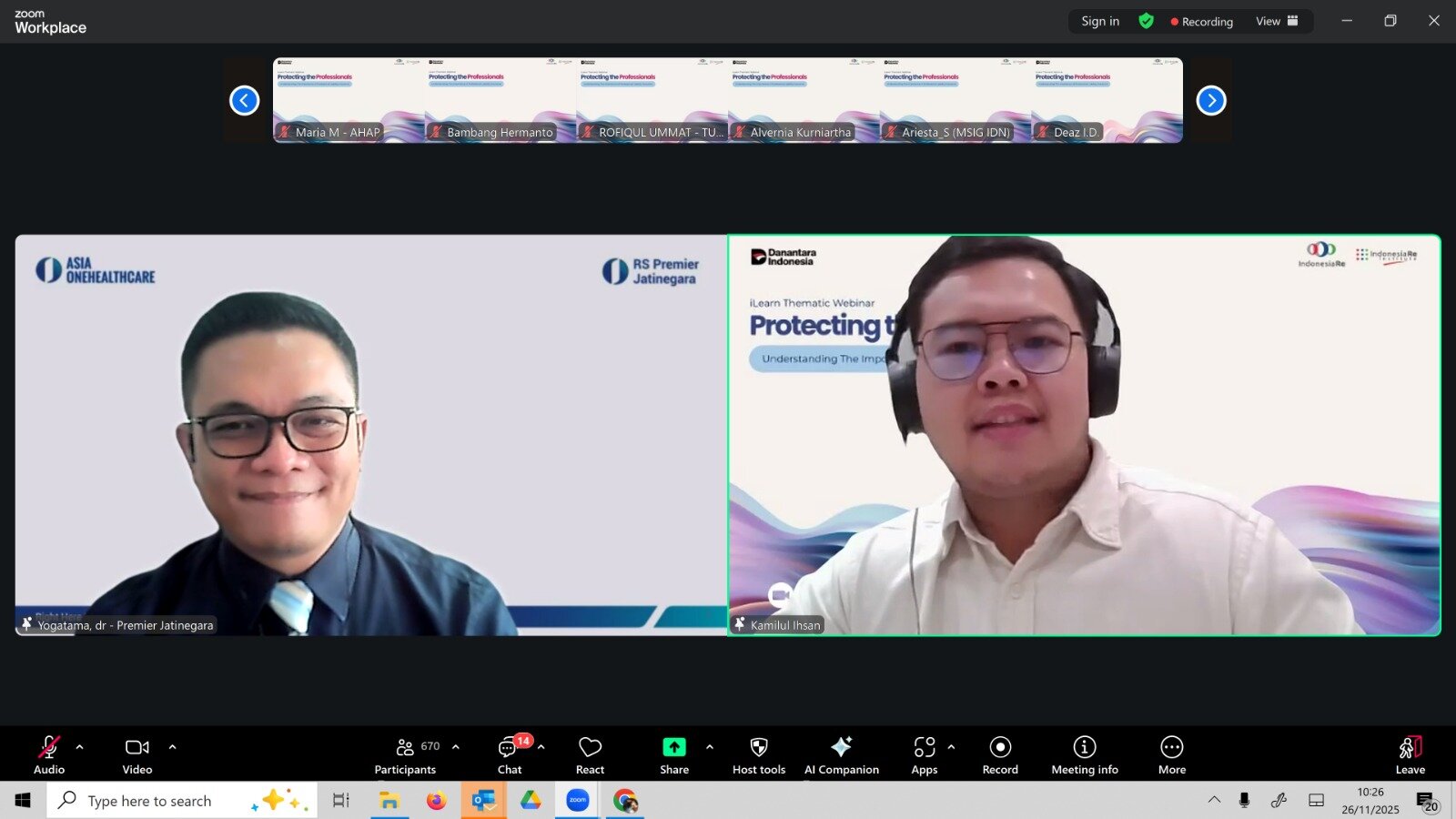Show next participants with right arrow

pyautogui.click(x=1210, y=100)
